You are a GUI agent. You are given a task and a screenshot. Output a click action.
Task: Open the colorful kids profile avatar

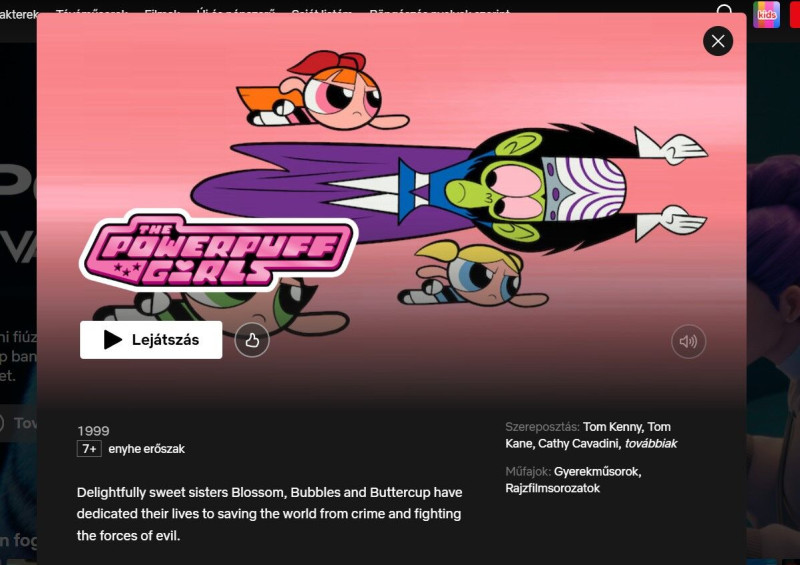(766, 14)
